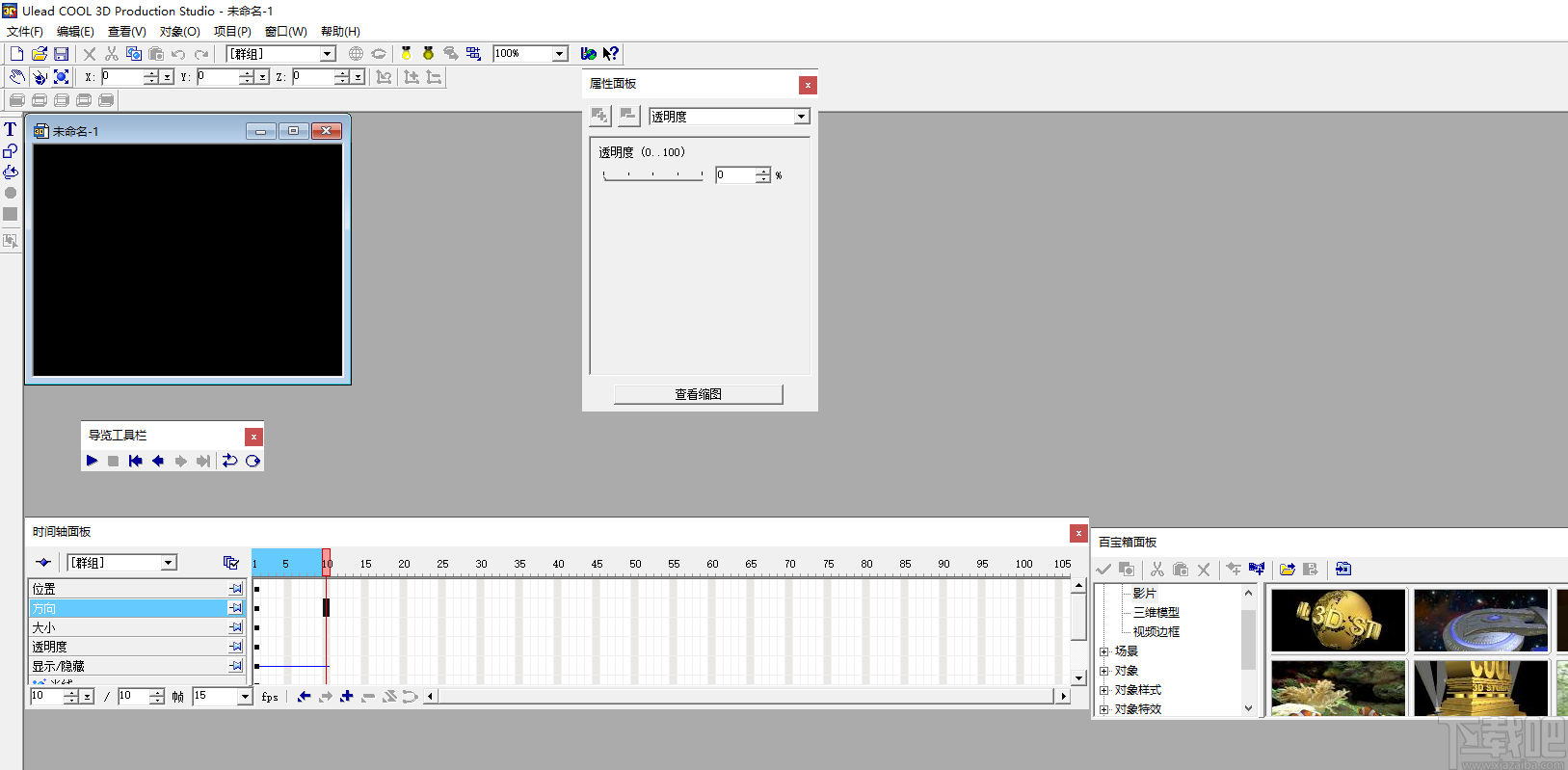Screen dimensions: 1568x770
Task: Click the diamond keyframe icon in timeline panel
Action: click(x=43, y=563)
